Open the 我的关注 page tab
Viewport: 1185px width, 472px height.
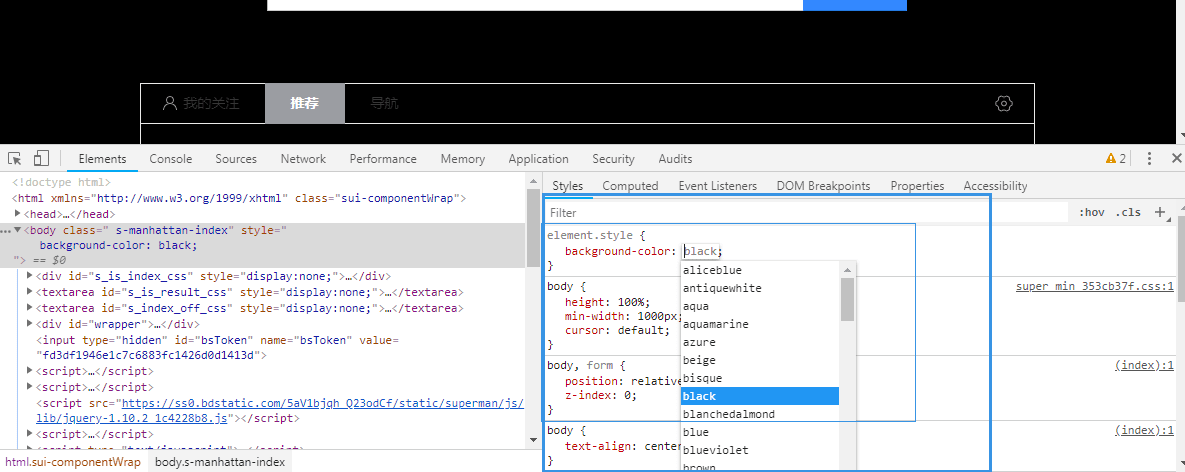click(203, 103)
